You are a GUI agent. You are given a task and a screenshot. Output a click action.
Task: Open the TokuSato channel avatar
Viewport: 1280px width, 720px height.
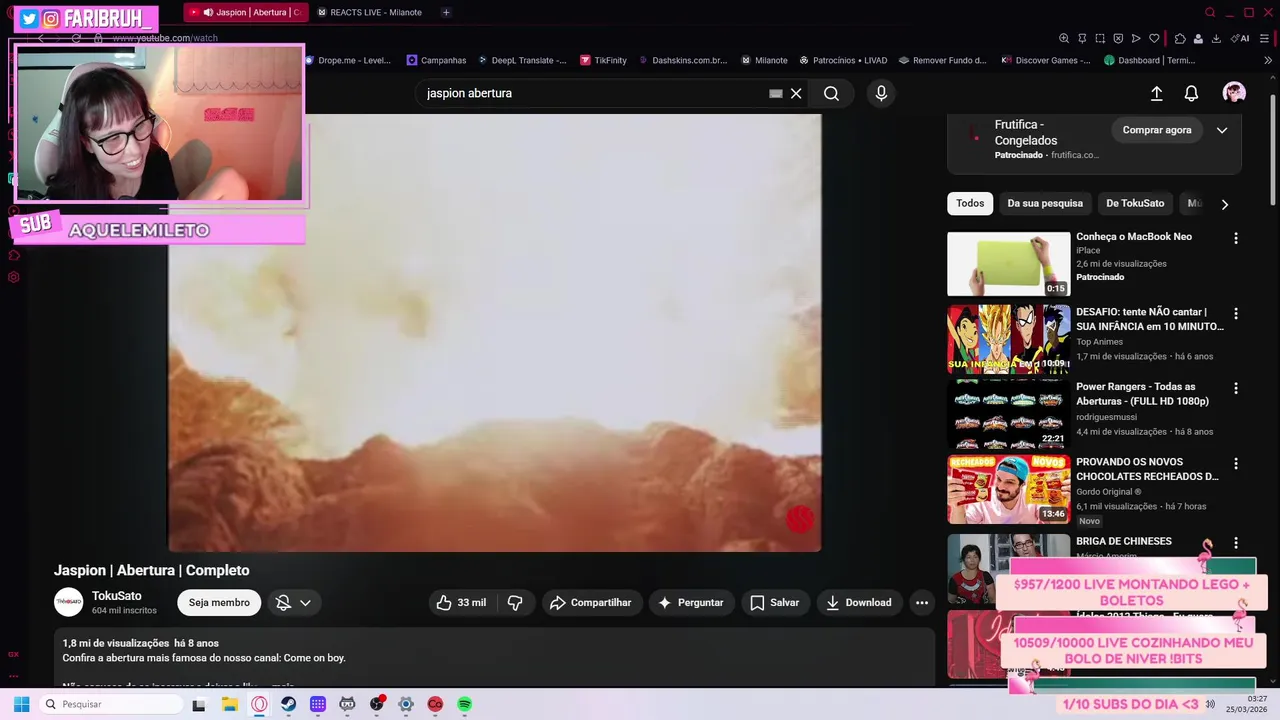tap(68, 602)
